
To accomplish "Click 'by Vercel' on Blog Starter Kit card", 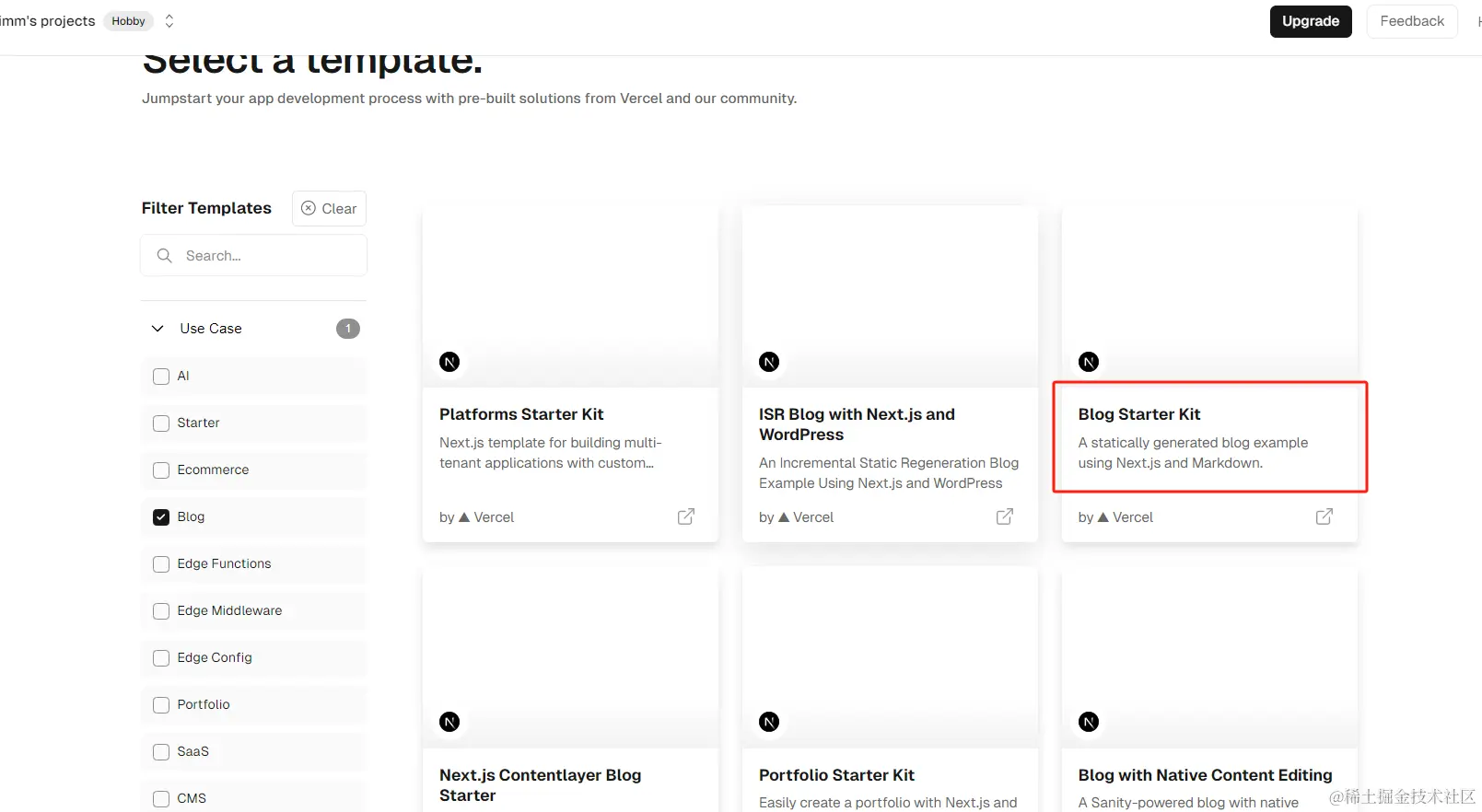I will point(1115,517).
